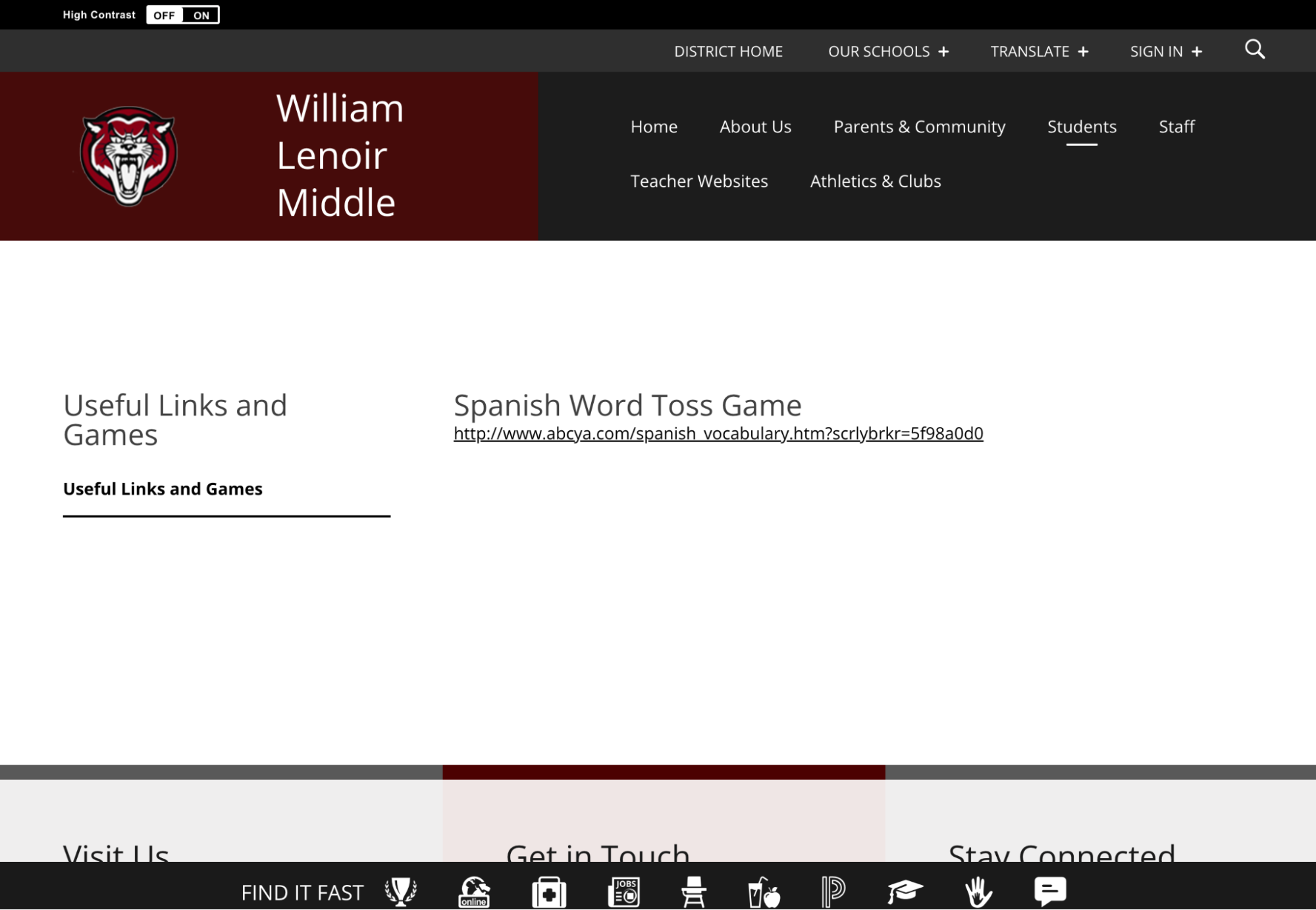Screen dimensions: 1316x910
Task: Expand the Sign In dropdown
Action: pos(1165,51)
